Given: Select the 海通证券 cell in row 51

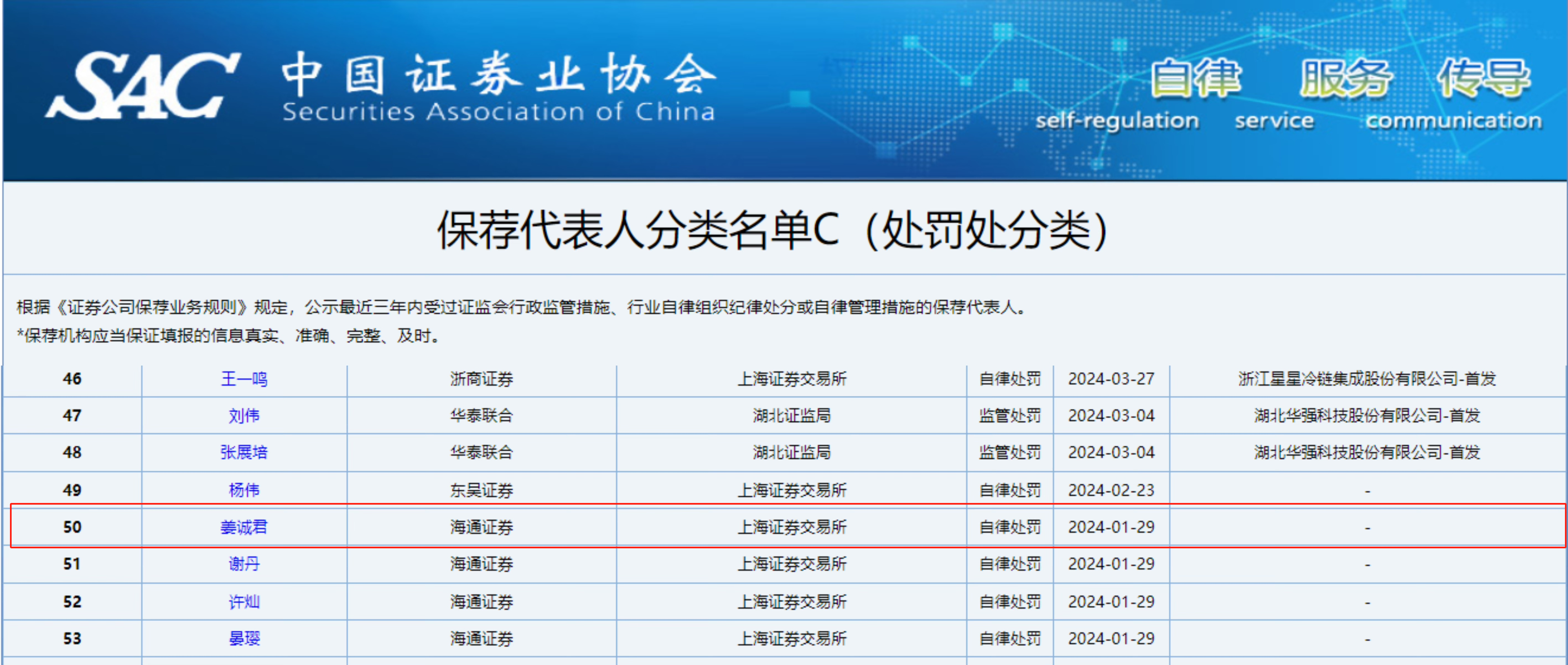Looking at the screenshot, I should (x=481, y=564).
